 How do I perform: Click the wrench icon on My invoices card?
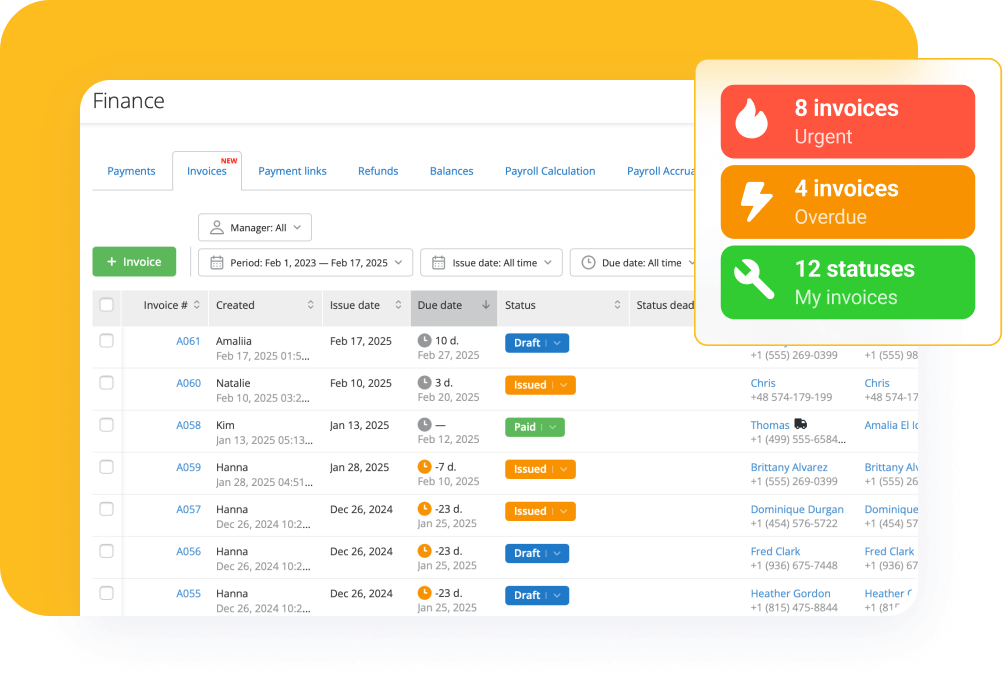click(x=752, y=282)
